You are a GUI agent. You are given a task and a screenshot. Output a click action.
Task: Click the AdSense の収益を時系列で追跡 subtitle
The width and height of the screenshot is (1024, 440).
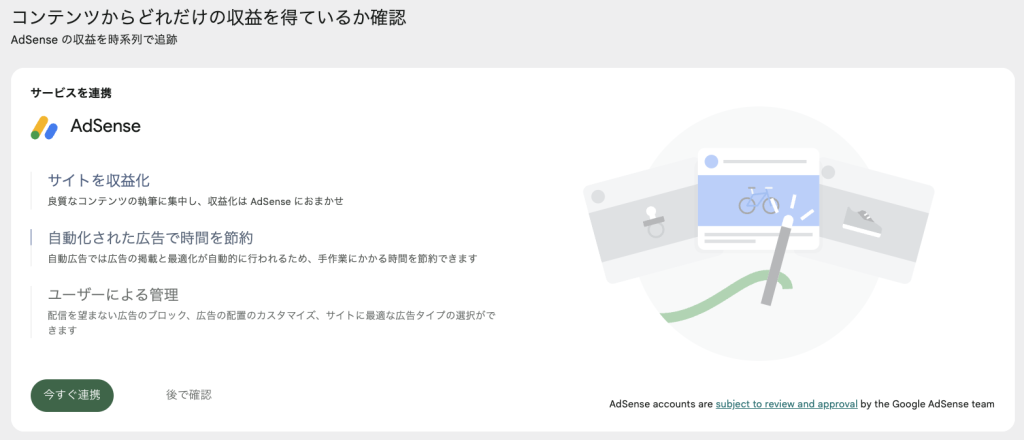(95, 40)
